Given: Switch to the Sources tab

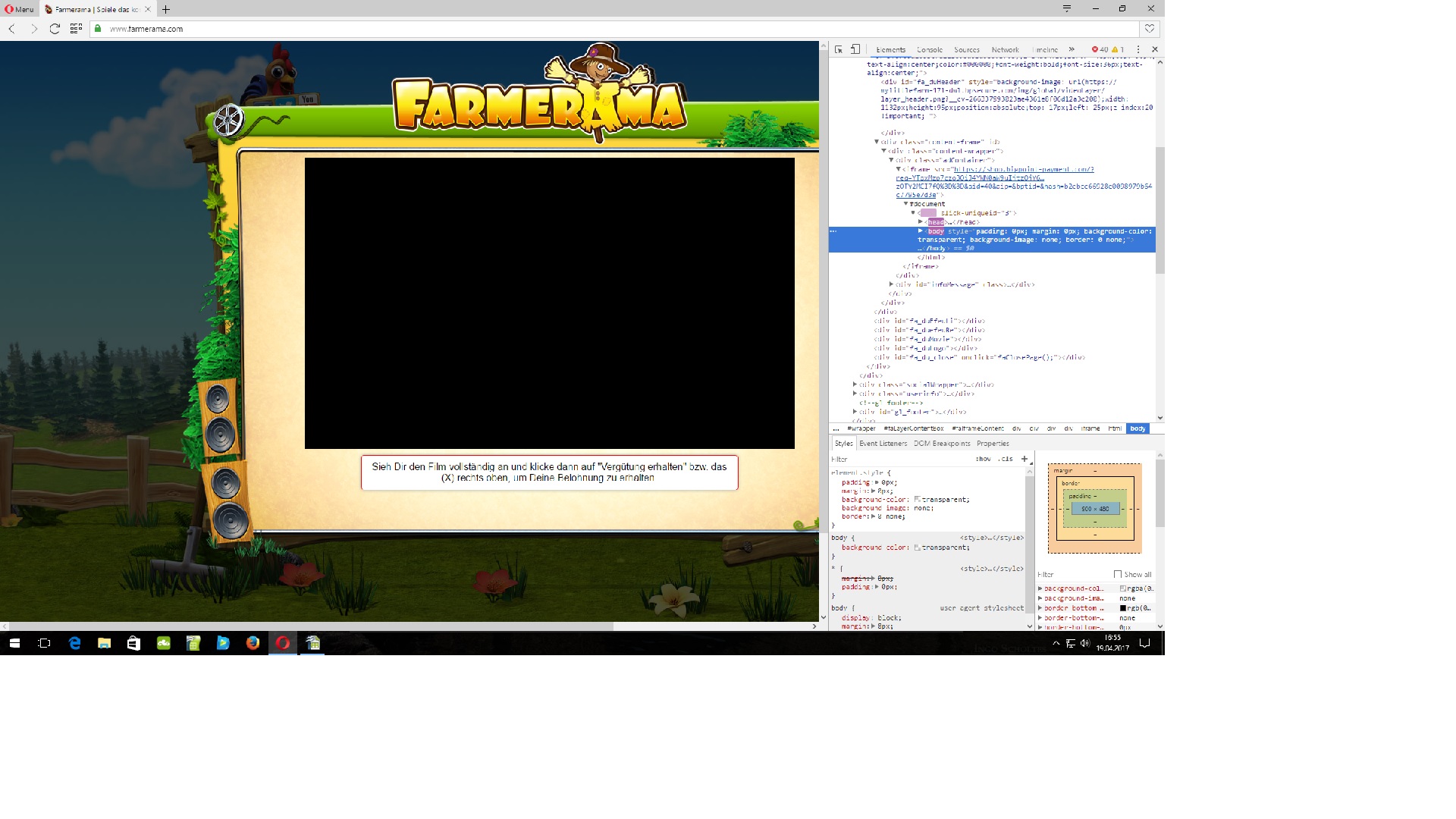Looking at the screenshot, I should click(x=967, y=49).
